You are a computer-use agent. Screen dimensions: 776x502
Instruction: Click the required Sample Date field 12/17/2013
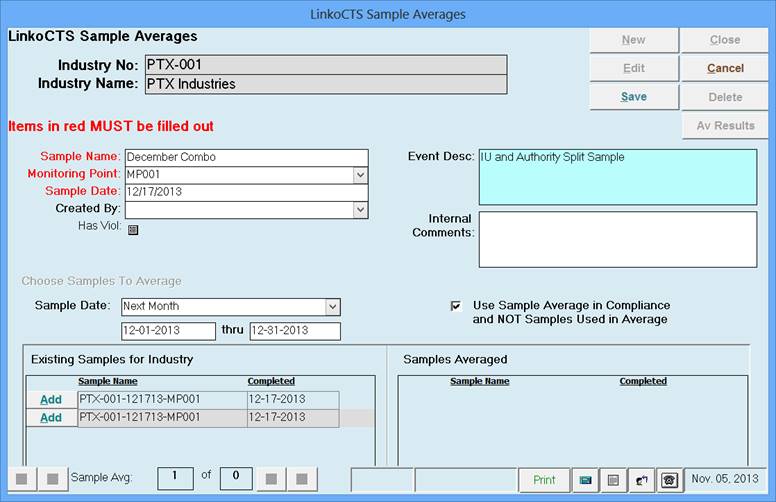point(246,192)
